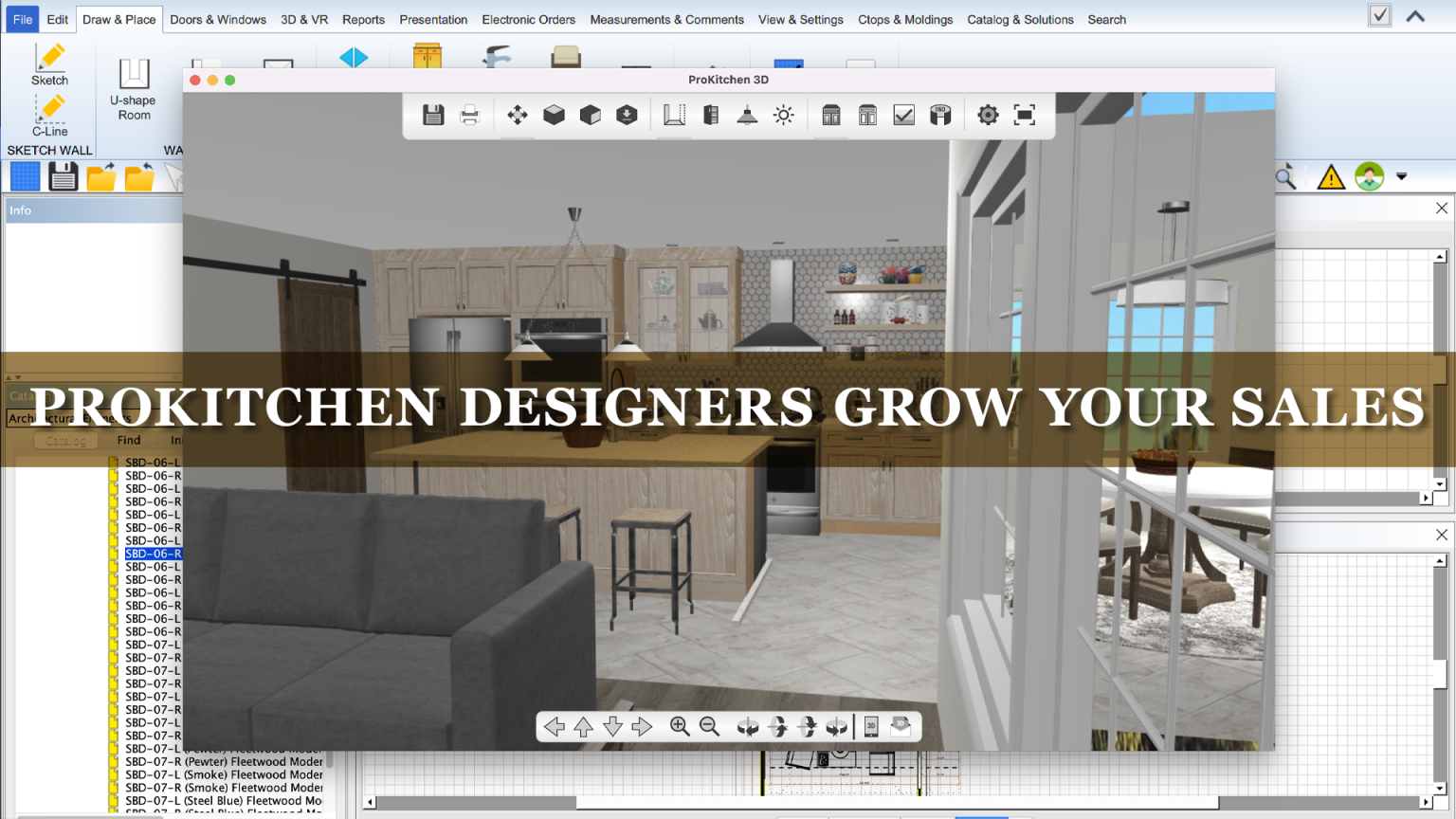Open the 3D view gear settings

(x=988, y=115)
